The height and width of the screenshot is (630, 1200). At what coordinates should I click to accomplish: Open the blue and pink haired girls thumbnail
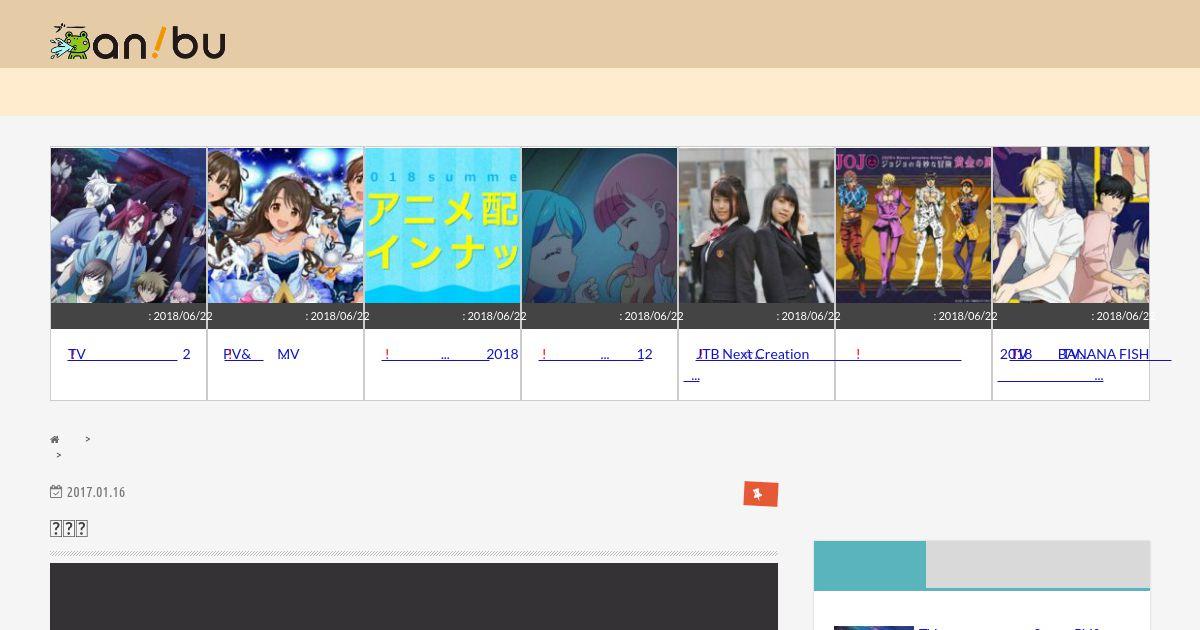click(600, 225)
